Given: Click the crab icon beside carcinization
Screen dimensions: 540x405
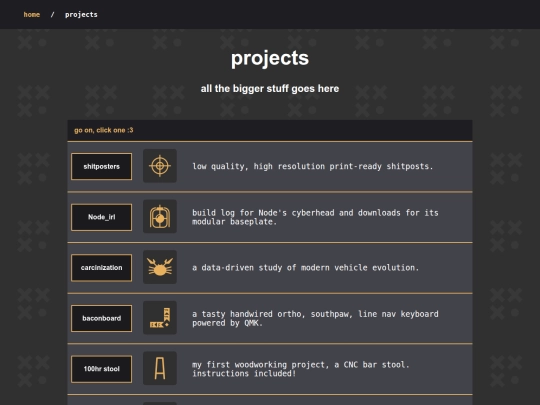Looking at the screenshot, I should [x=160, y=267].
